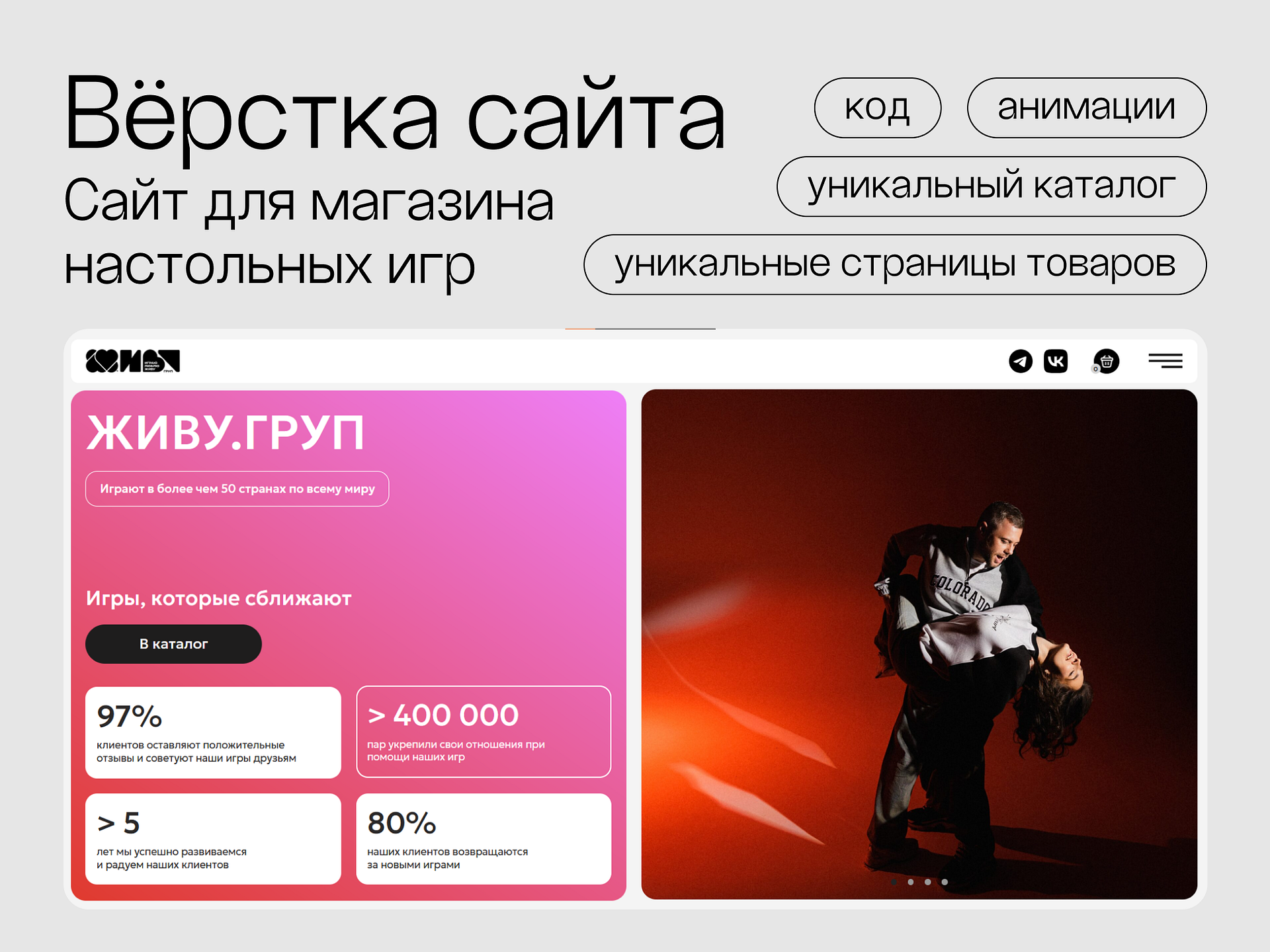This screenshot has height=952, width=1270.
Task: Open the '> 5 лет' statistic card
Action: pyautogui.click(x=213, y=839)
